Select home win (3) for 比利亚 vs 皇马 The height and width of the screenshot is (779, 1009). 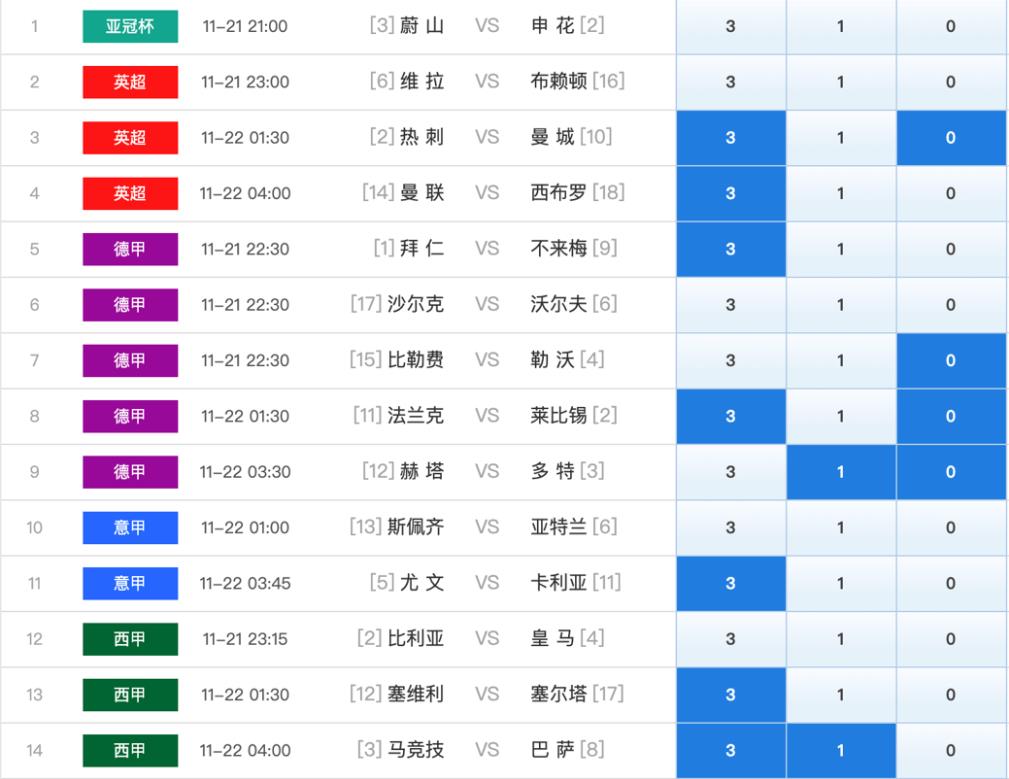click(731, 639)
